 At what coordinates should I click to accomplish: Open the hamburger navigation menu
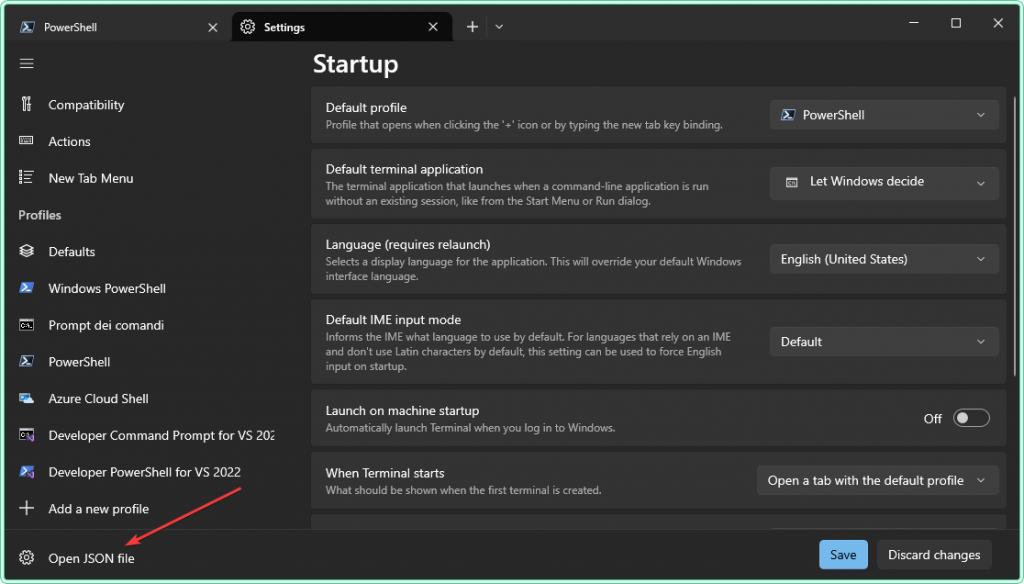tap(26, 63)
